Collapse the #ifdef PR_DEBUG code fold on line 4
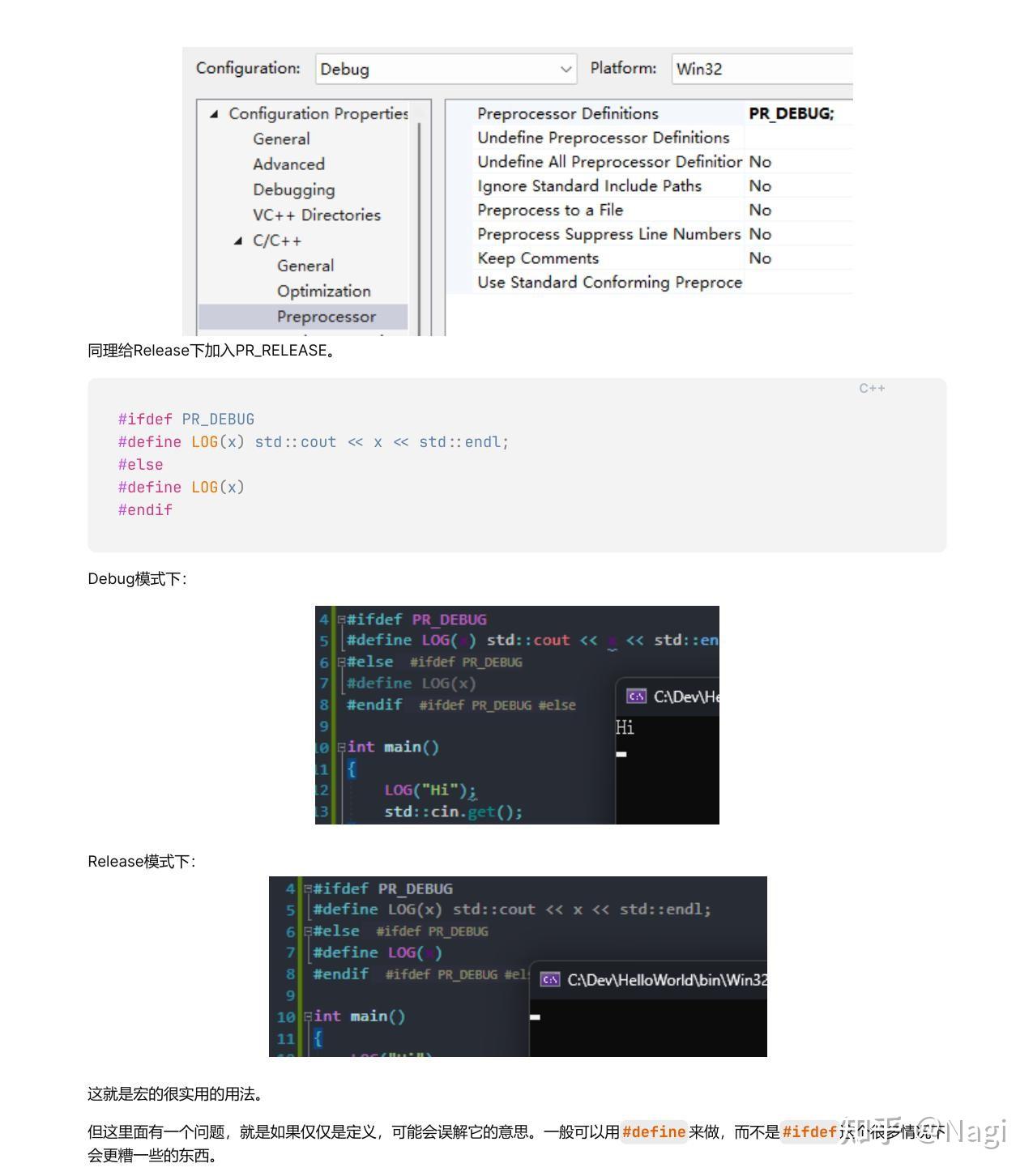The image size is (1033, 1176). (339, 618)
